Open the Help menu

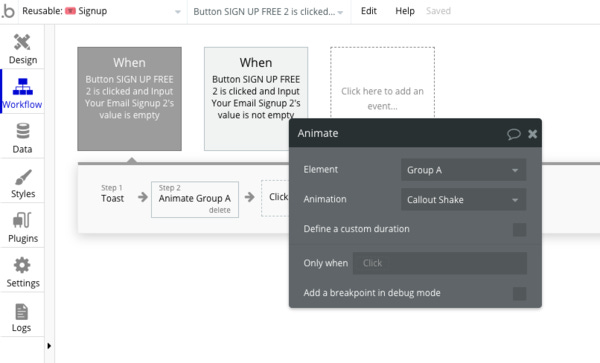click(405, 11)
